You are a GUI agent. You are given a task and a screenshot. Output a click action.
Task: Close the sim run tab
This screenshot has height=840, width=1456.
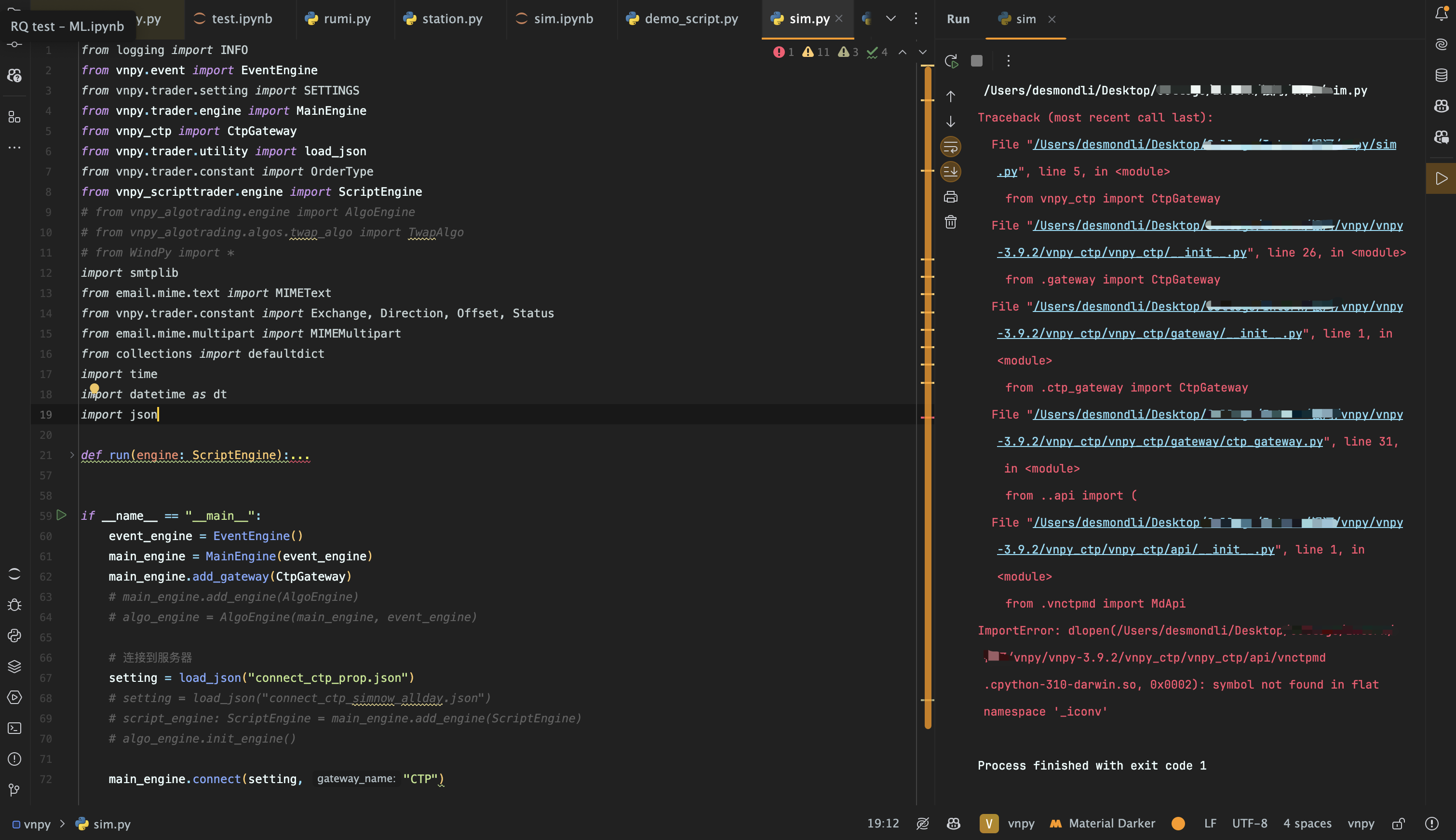(x=1052, y=19)
